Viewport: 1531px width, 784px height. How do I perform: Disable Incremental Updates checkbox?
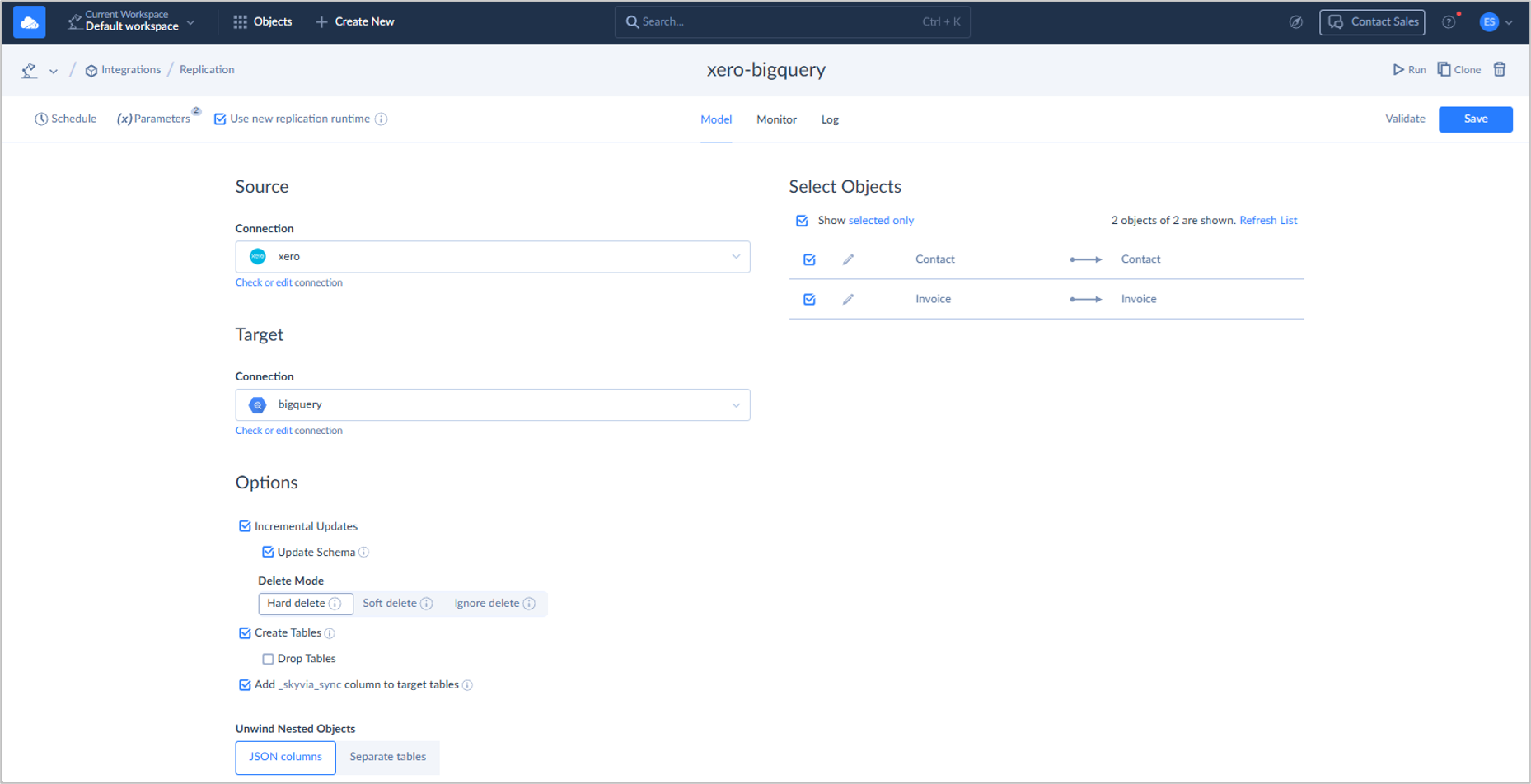(245, 526)
